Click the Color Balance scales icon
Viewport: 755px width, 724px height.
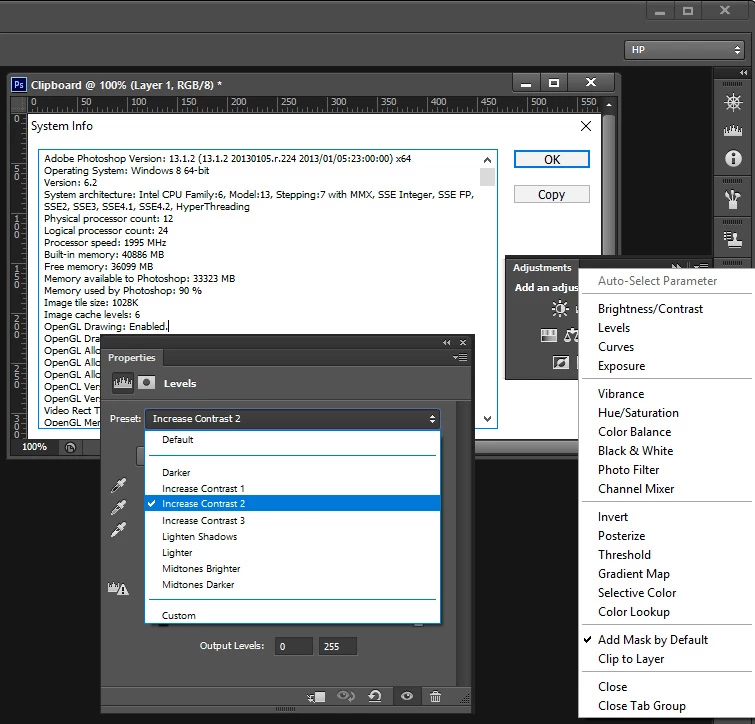[571, 336]
